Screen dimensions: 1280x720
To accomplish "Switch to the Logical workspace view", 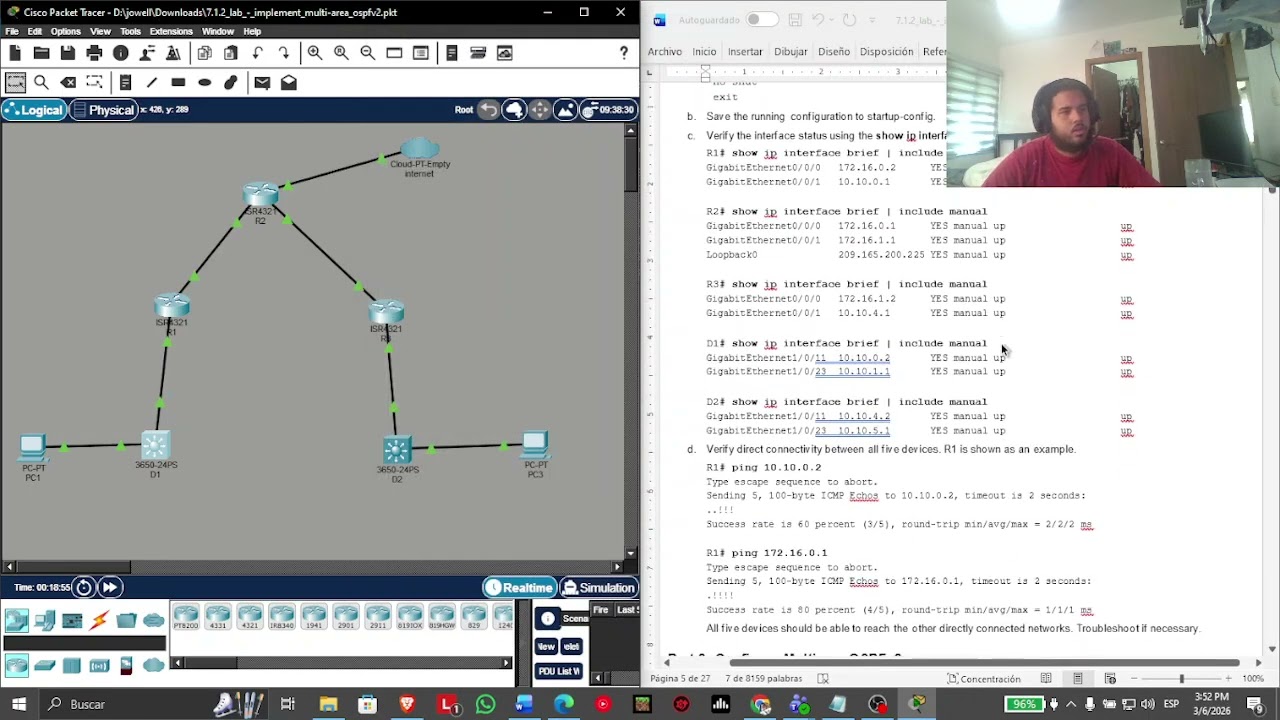I will (x=34, y=110).
